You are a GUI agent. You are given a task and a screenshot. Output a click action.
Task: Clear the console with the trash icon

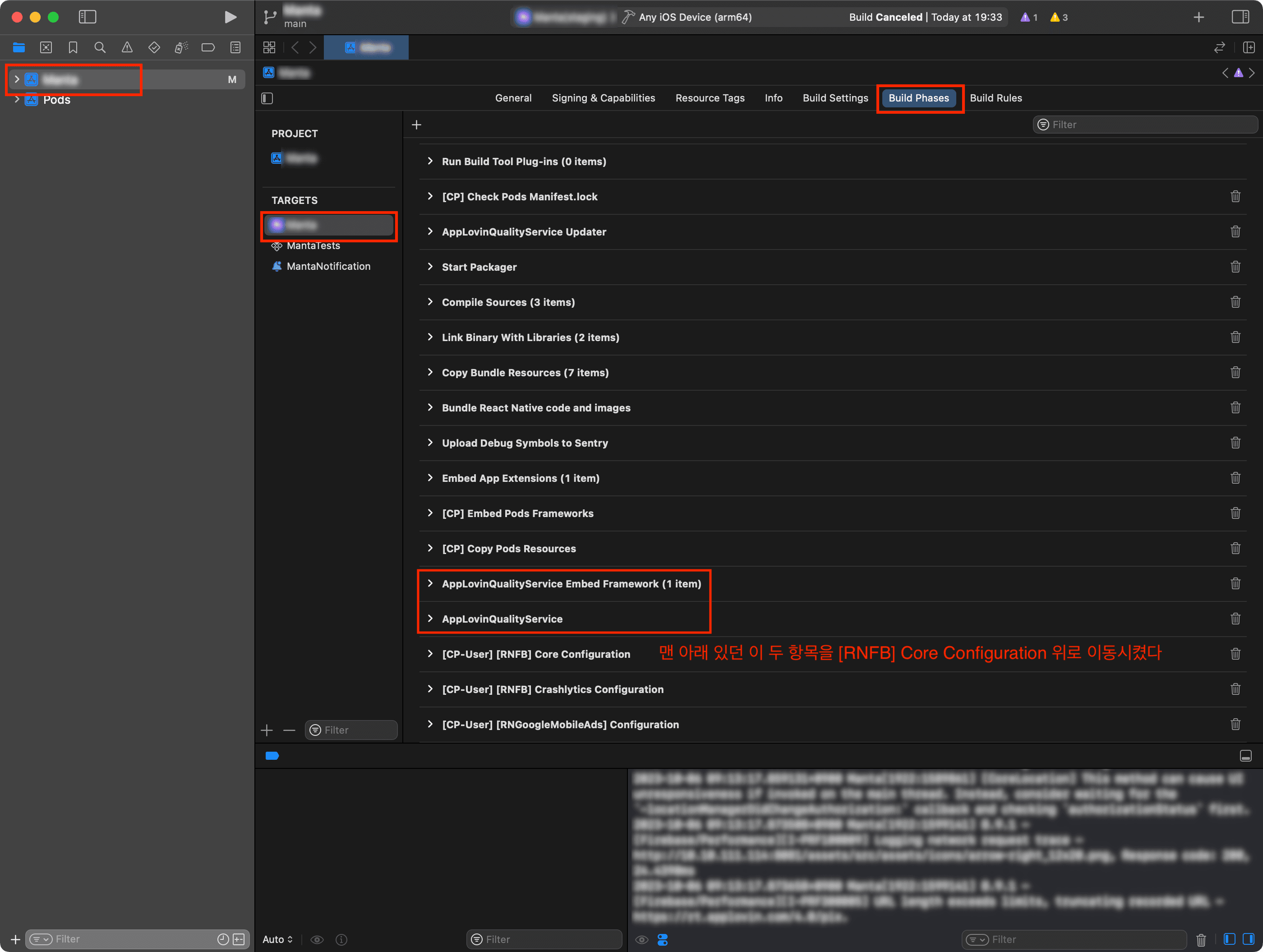tap(1201, 939)
